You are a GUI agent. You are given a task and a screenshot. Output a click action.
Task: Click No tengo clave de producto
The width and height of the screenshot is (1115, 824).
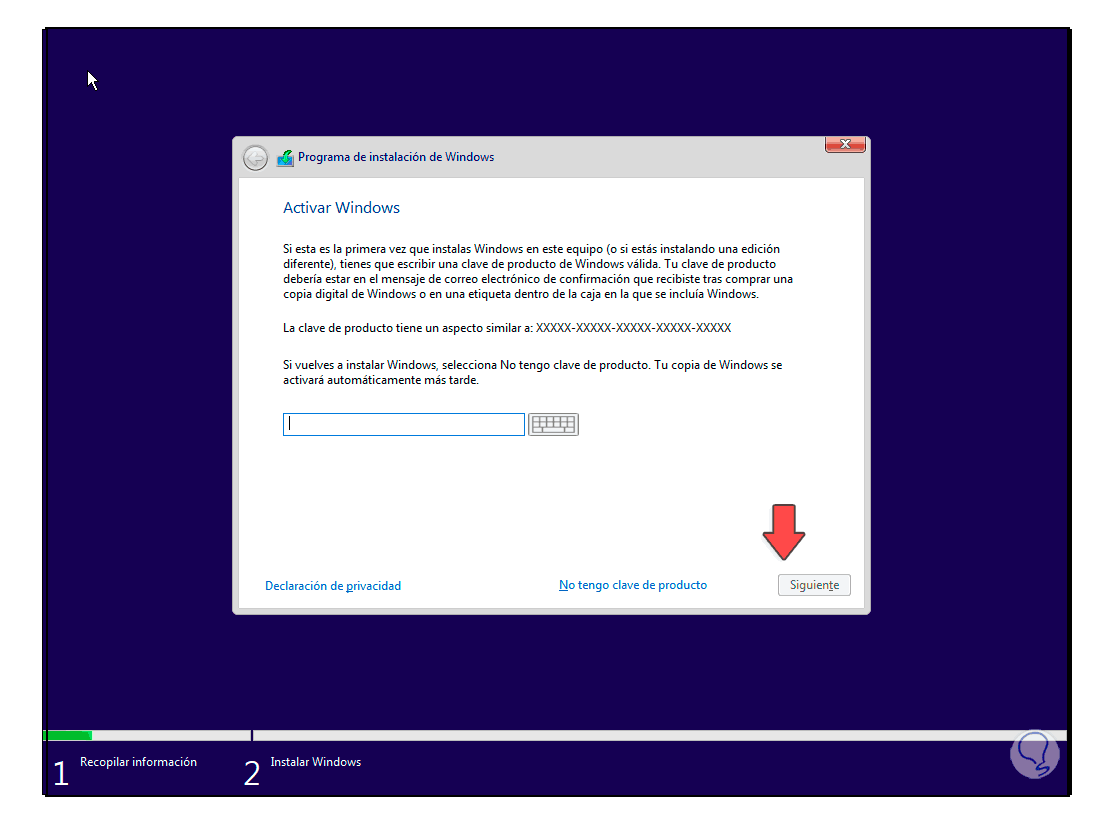[x=632, y=584]
